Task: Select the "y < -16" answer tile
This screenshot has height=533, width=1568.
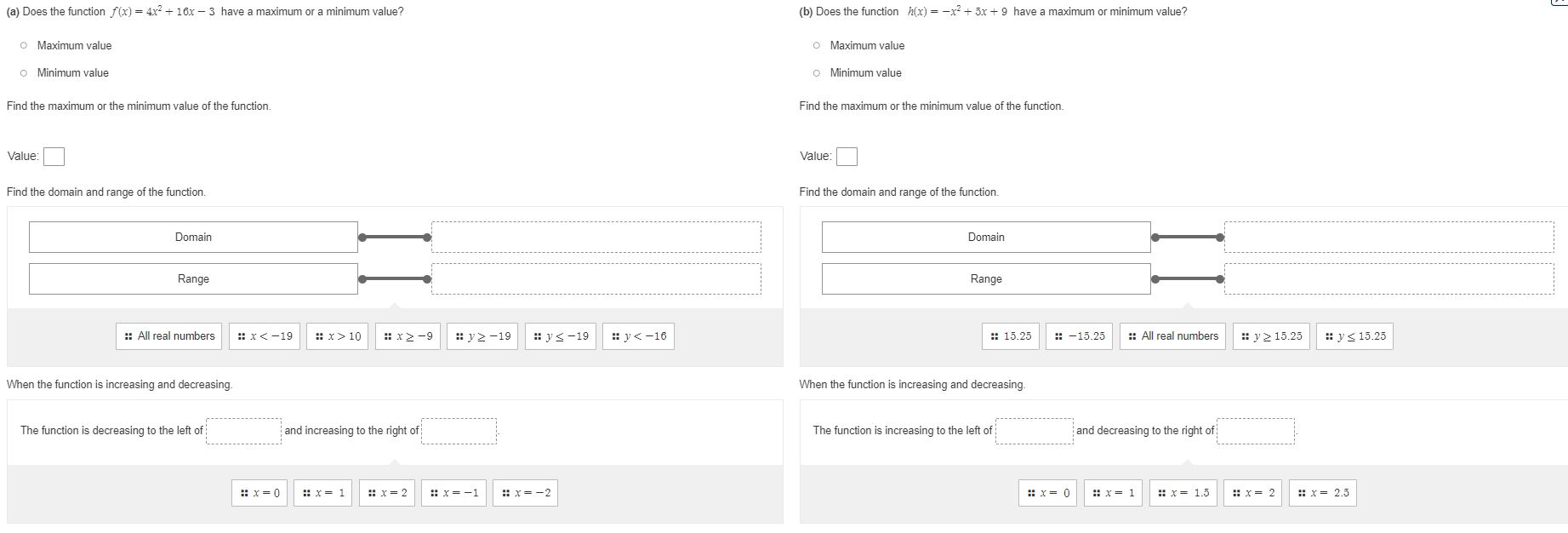Action: click(x=639, y=335)
